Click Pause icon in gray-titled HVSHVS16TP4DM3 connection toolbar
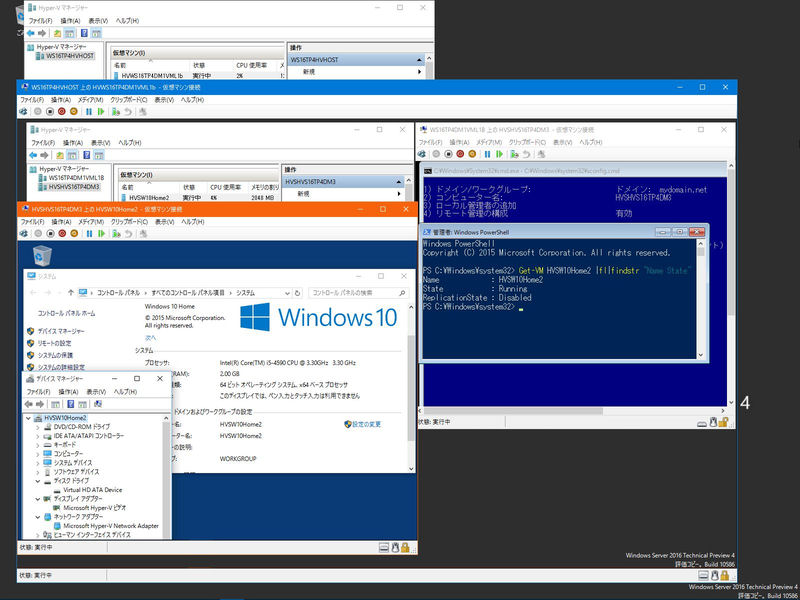This screenshot has height=600, width=800. pyautogui.click(x=487, y=154)
